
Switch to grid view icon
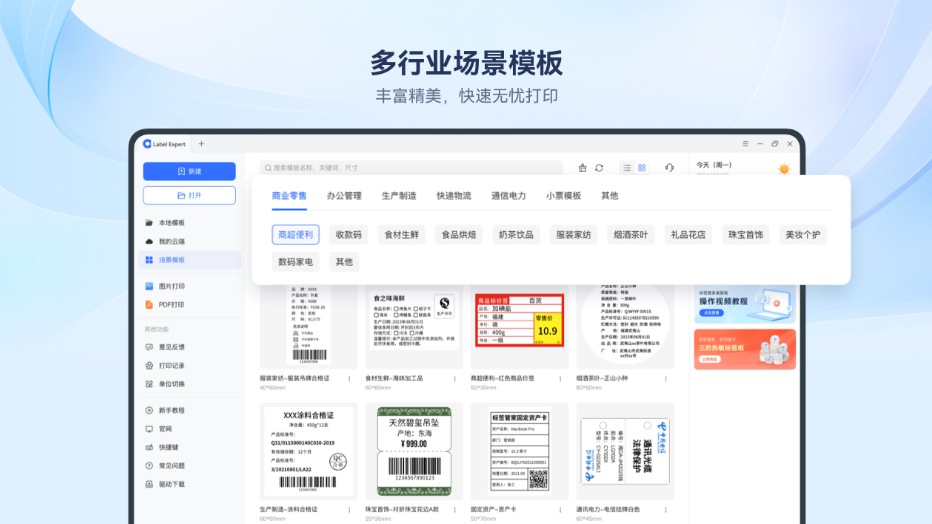[x=642, y=168]
